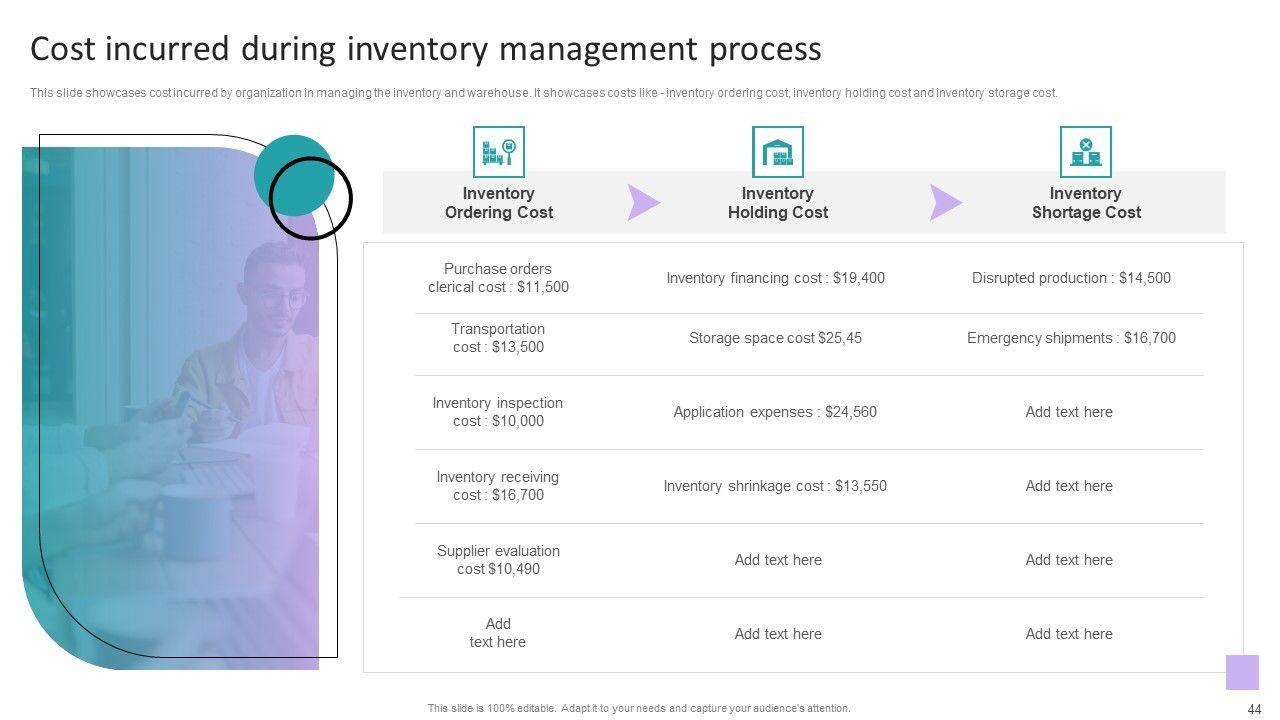Click the Inventory Shortage Cost icon
The height and width of the screenshot is (720, 1280).
tap(1085, 152)
